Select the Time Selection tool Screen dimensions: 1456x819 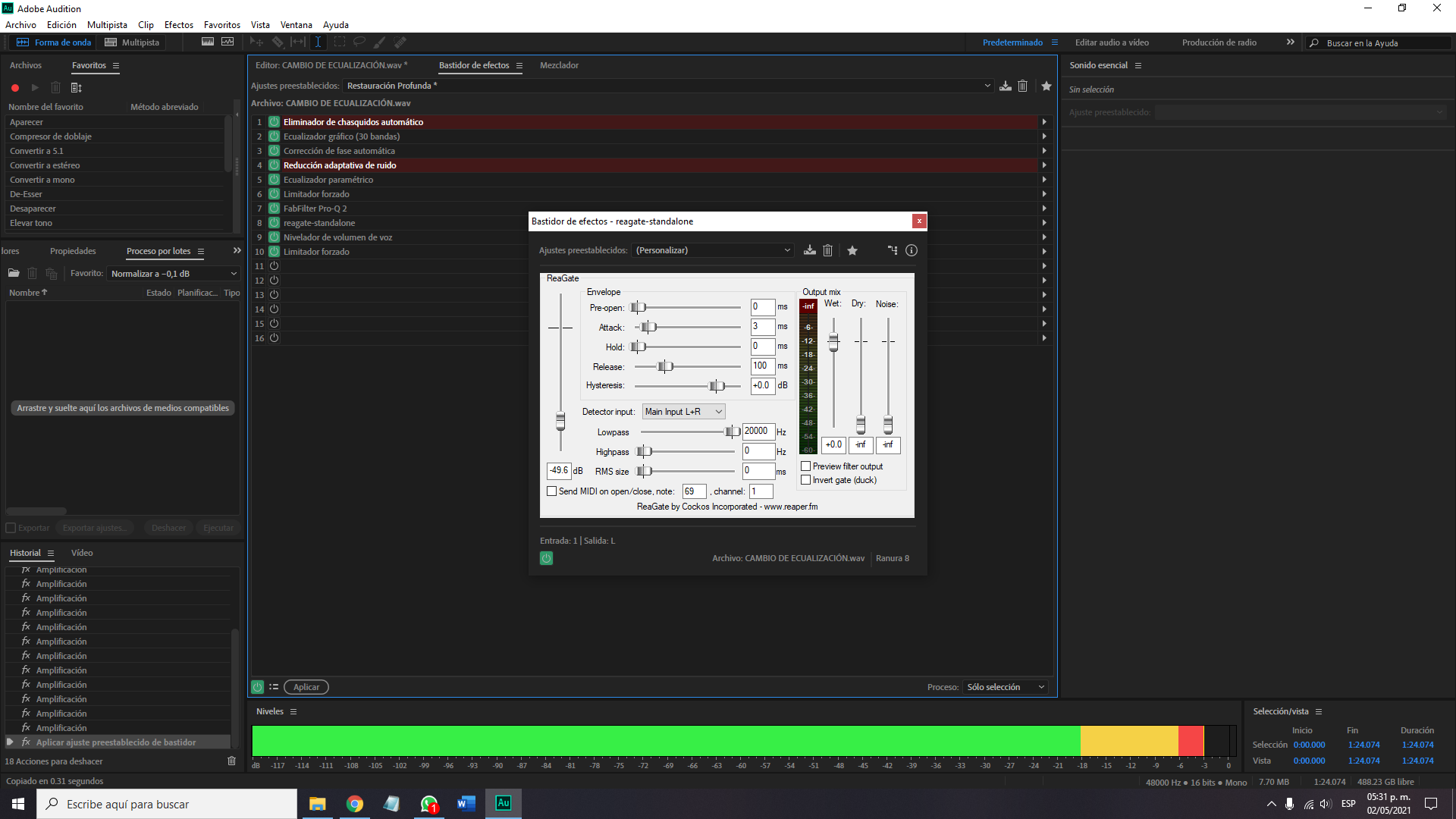tap(318, 42)
